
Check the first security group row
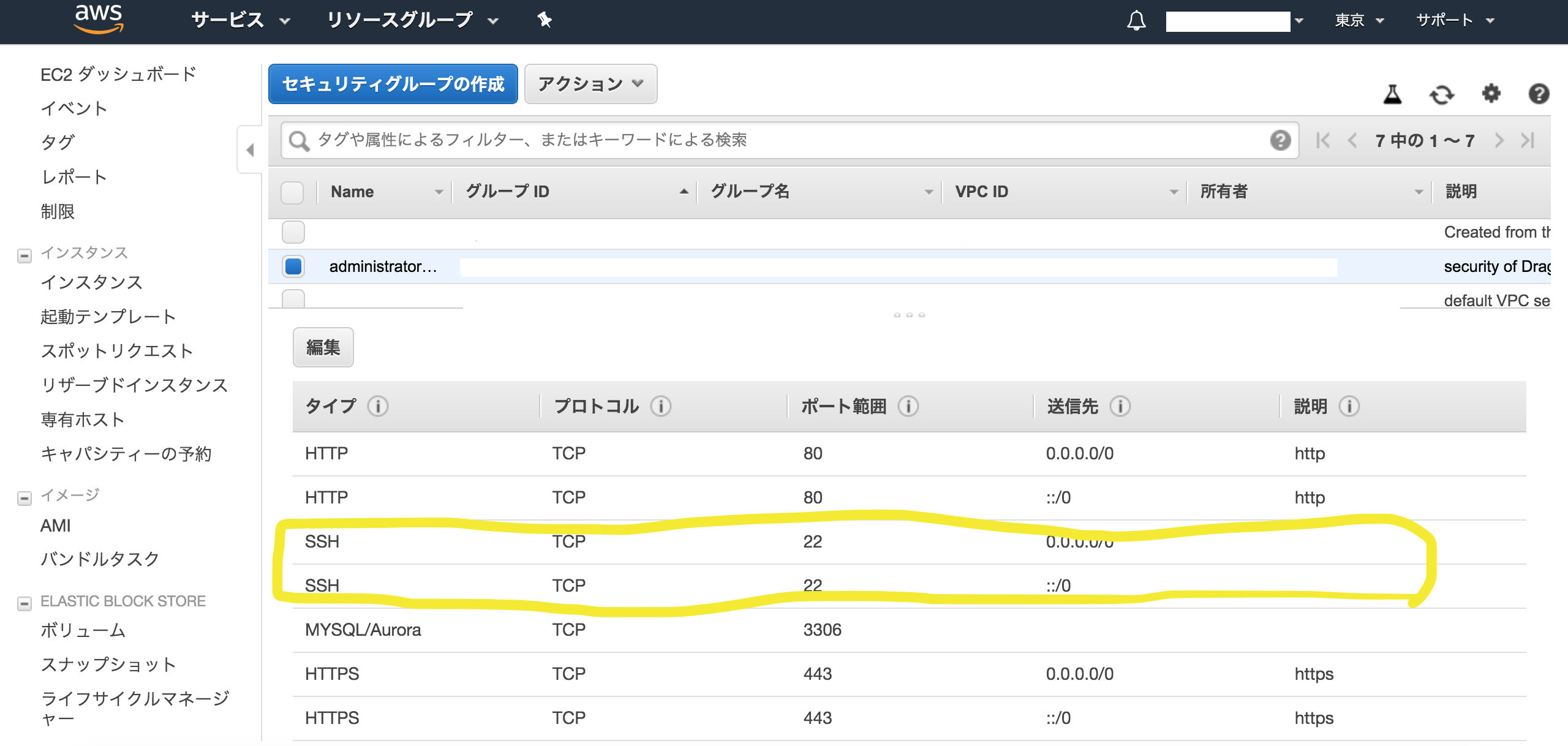click(293, 232)
